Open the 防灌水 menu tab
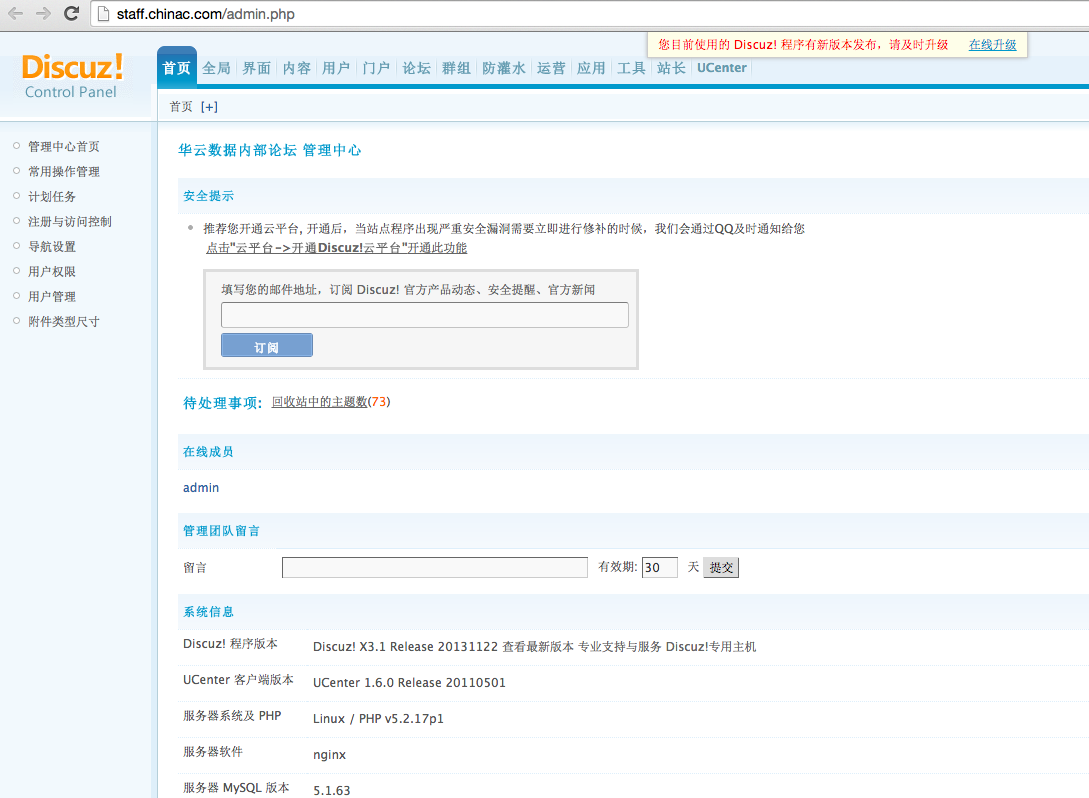 pyautogui.click(x=504, y=68)
